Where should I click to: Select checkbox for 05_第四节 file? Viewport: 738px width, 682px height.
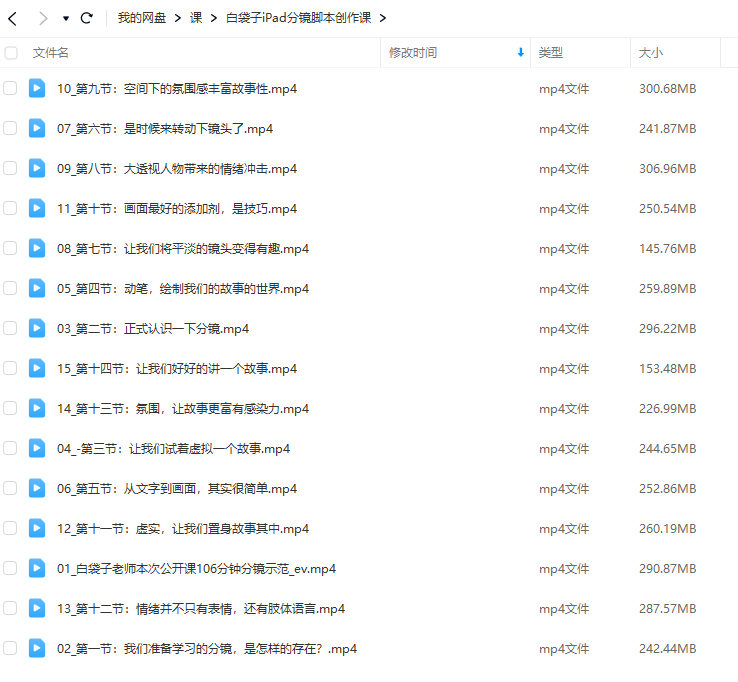(x=10, y=288)
